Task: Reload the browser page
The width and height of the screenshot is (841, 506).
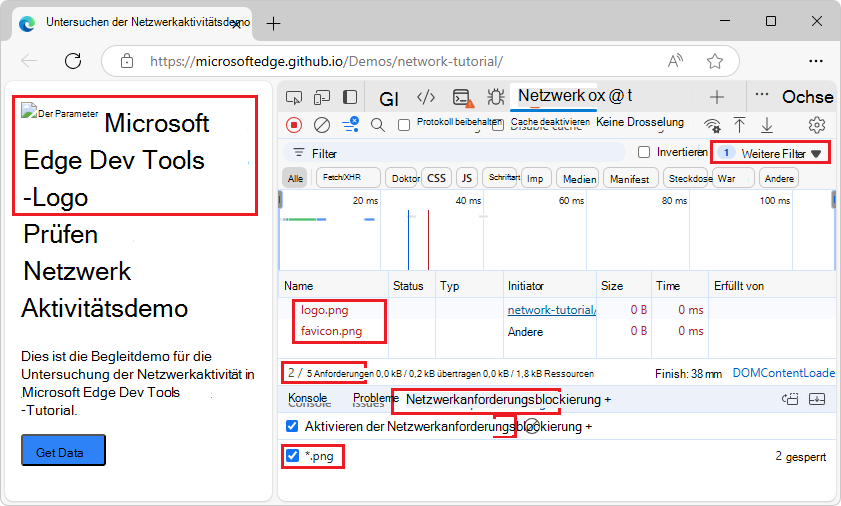Action: (73, 61)
